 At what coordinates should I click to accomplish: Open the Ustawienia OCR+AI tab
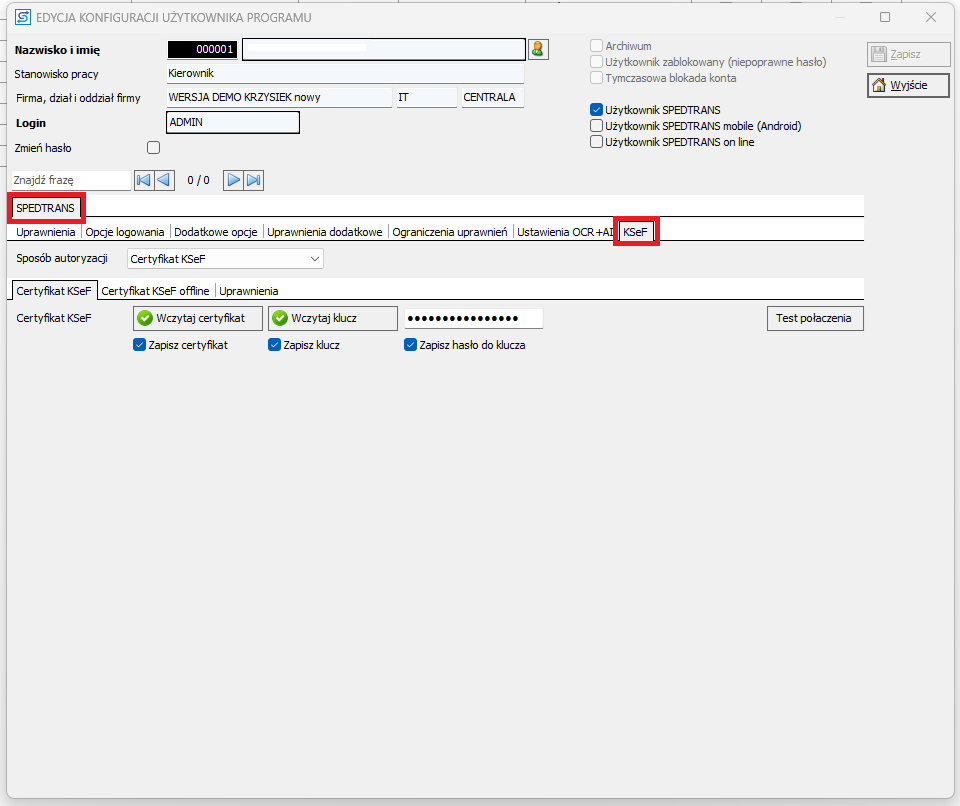pyautogui.click(x=564, y=232)
